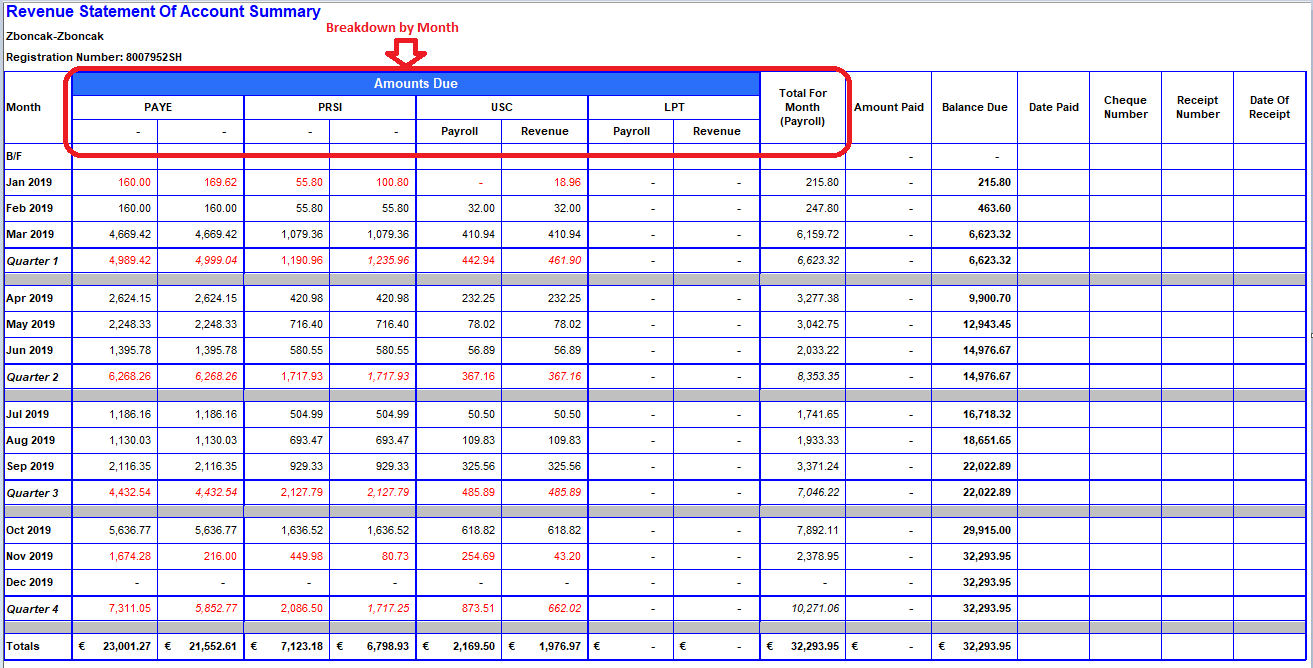The height and width of the screenshot is (668, 1313).
Task: Select the 'Mar 2019' row label
Action: (x=29, y=234)
